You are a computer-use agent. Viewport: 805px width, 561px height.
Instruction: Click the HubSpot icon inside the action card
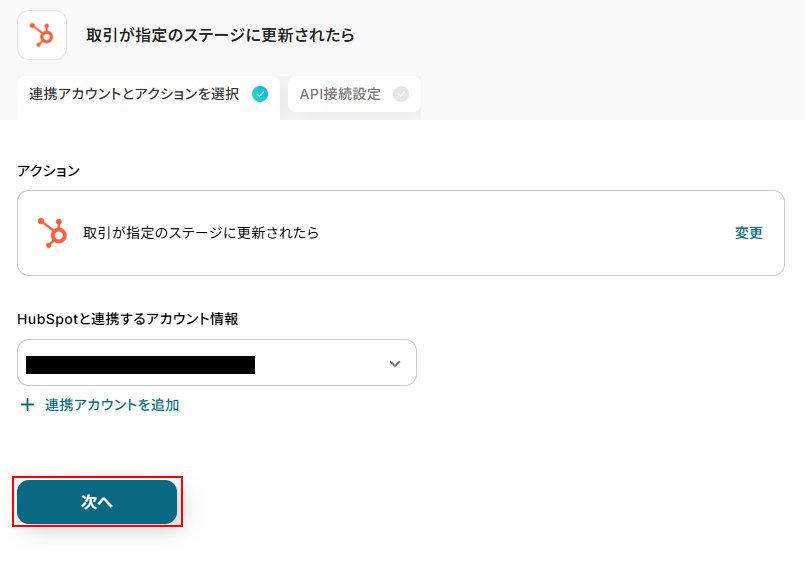(51, 233)
